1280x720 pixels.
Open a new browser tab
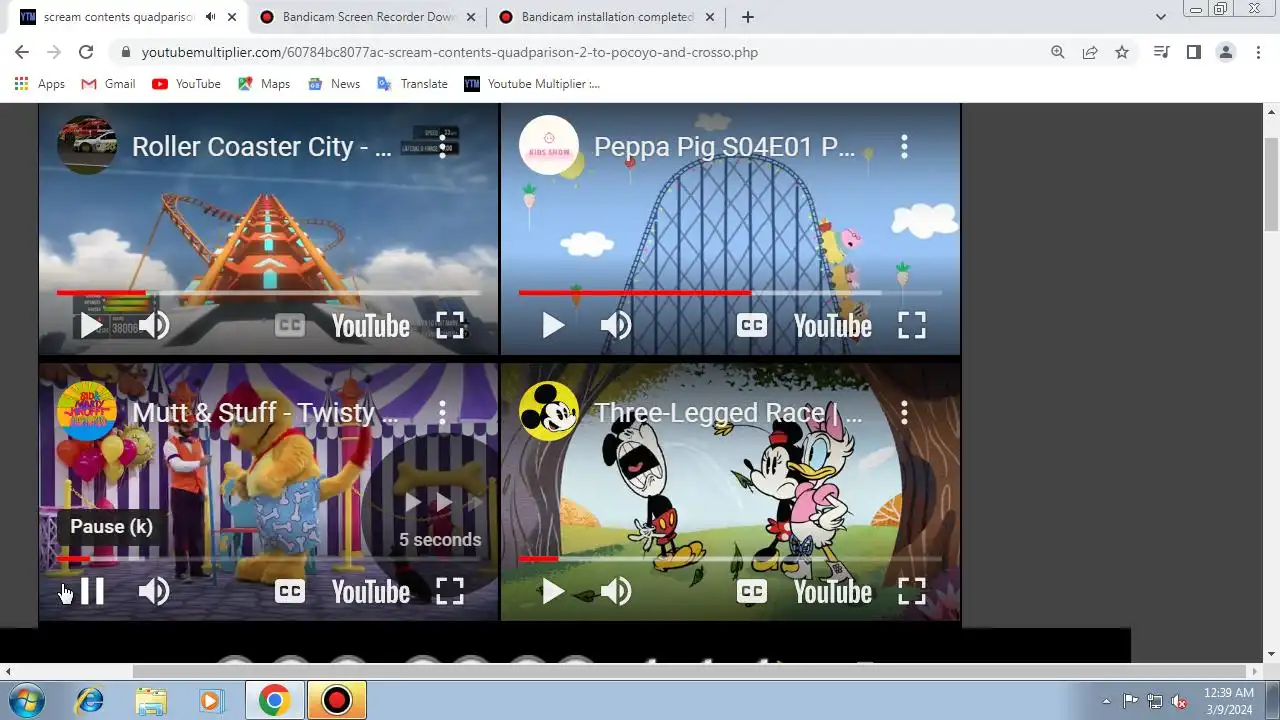747,17
